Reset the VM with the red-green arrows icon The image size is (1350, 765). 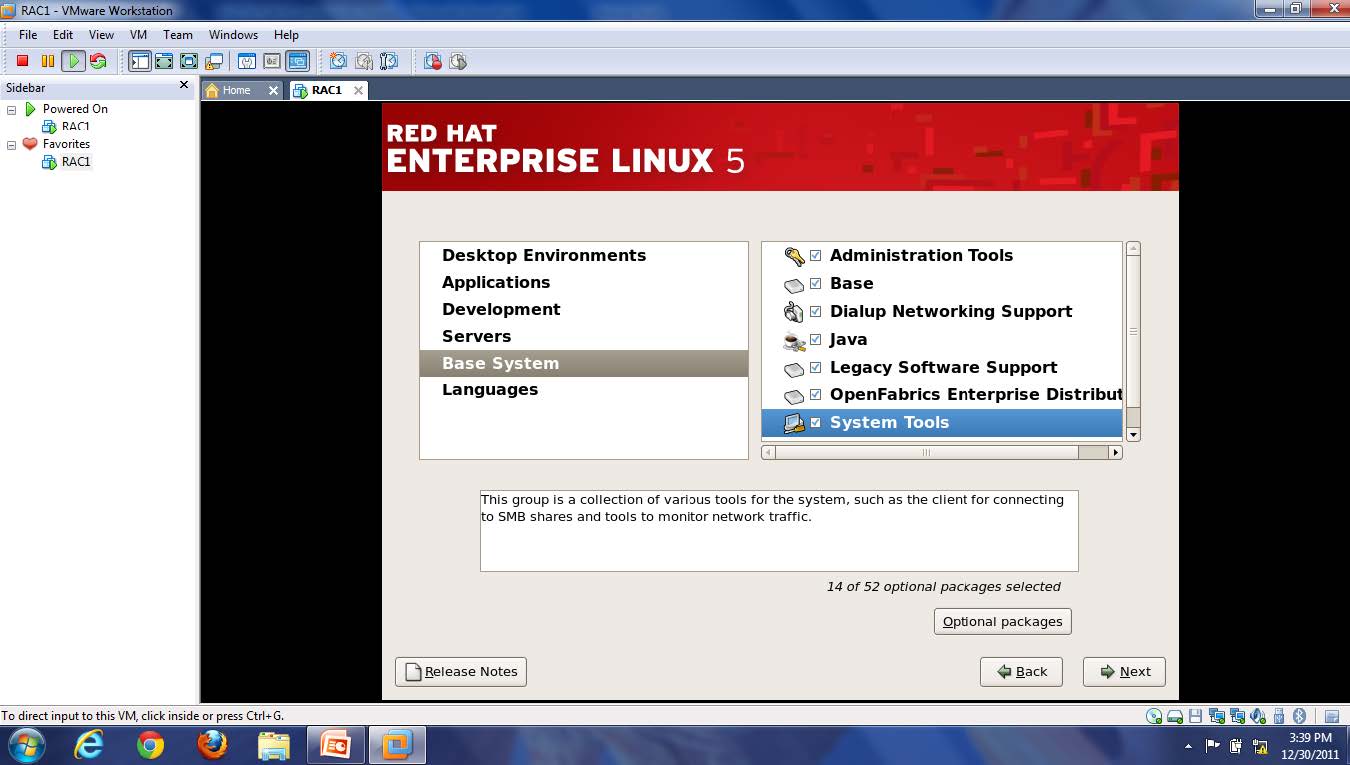click(98, 61)
